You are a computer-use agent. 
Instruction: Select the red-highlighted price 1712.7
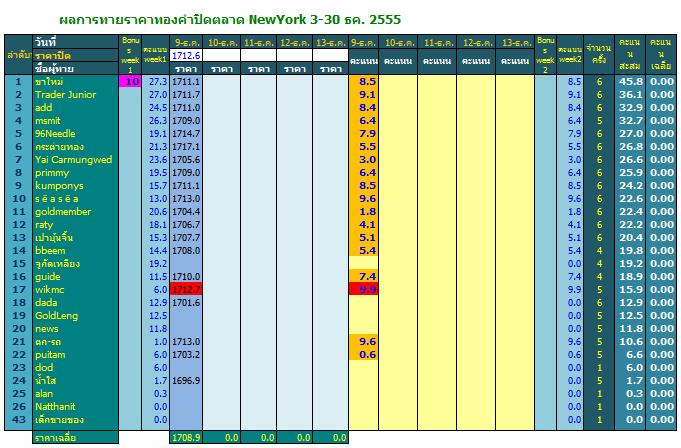pos(186,290)
